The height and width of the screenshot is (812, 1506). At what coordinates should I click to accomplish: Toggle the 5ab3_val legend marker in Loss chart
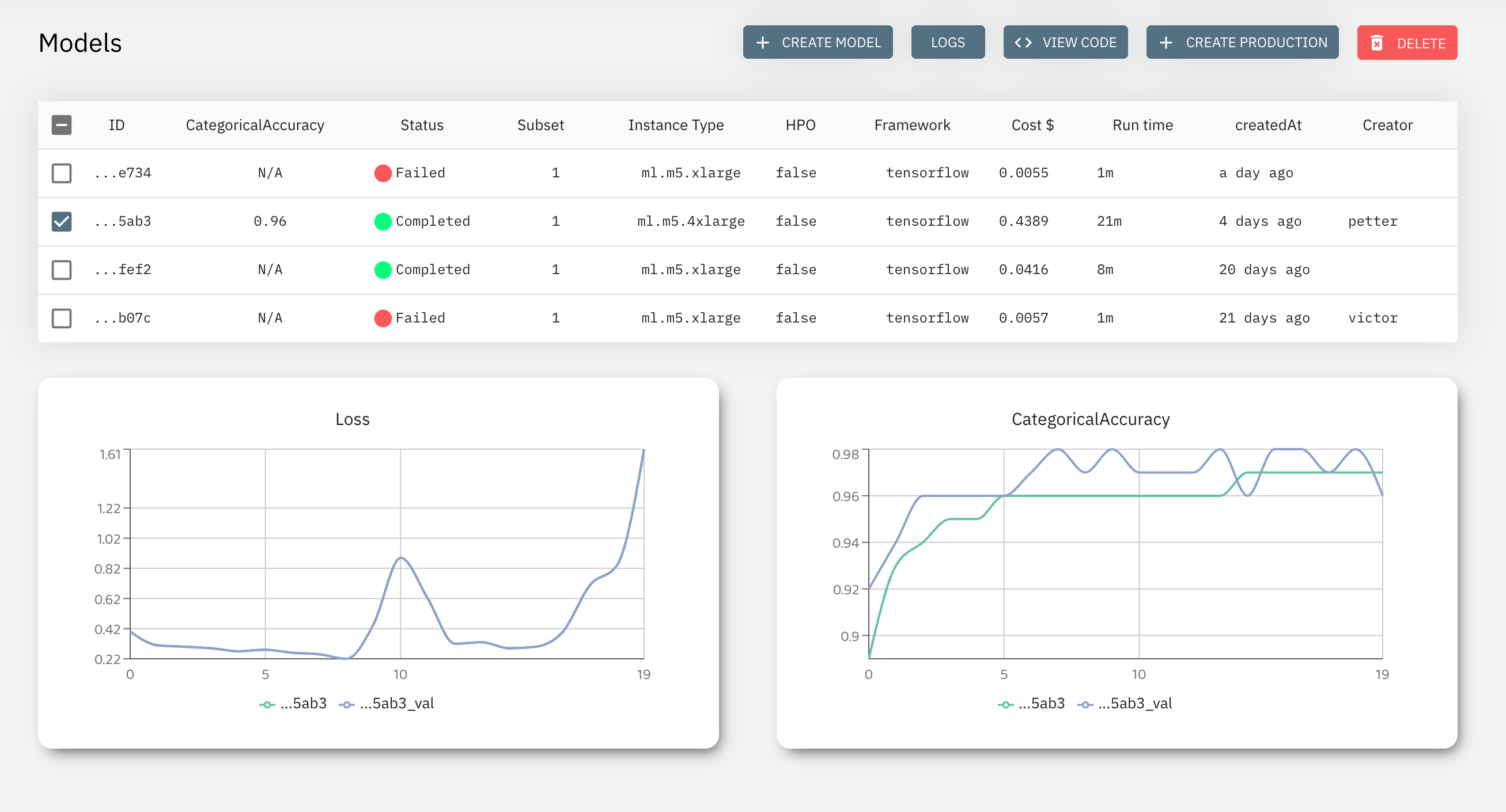point(347,704)
